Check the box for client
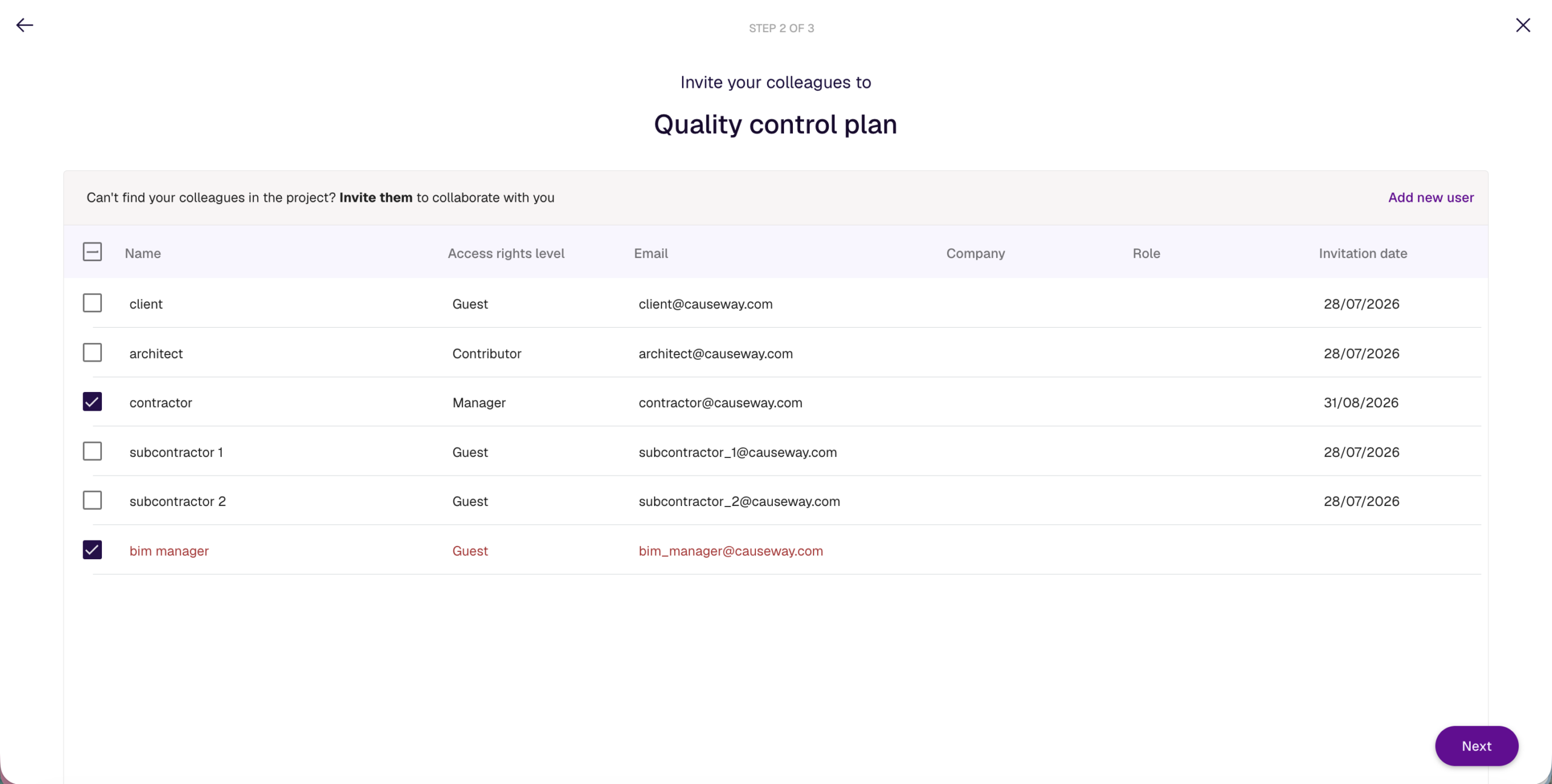Viewport: 1552px width, 784px height. click(92, 303)
